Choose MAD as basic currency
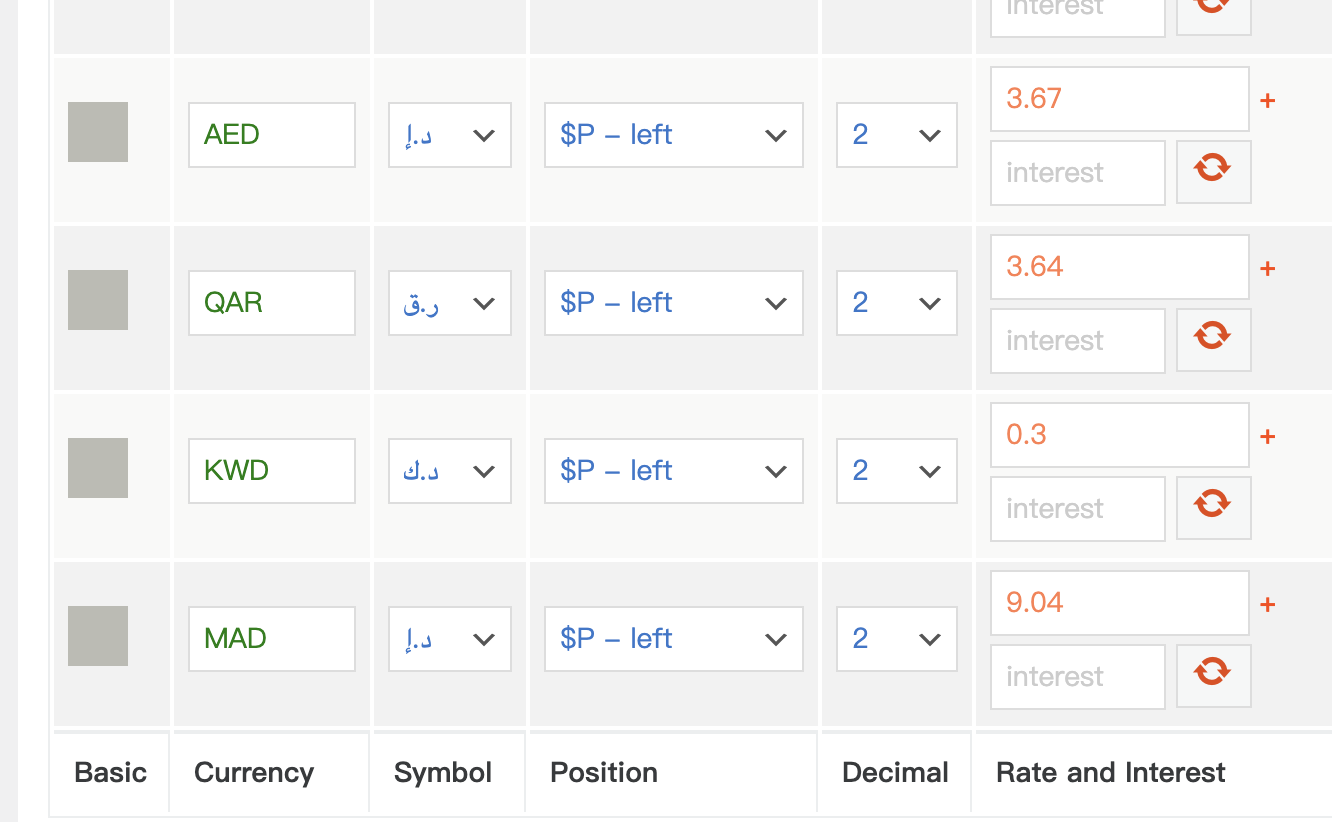 [x=98, y=636]
